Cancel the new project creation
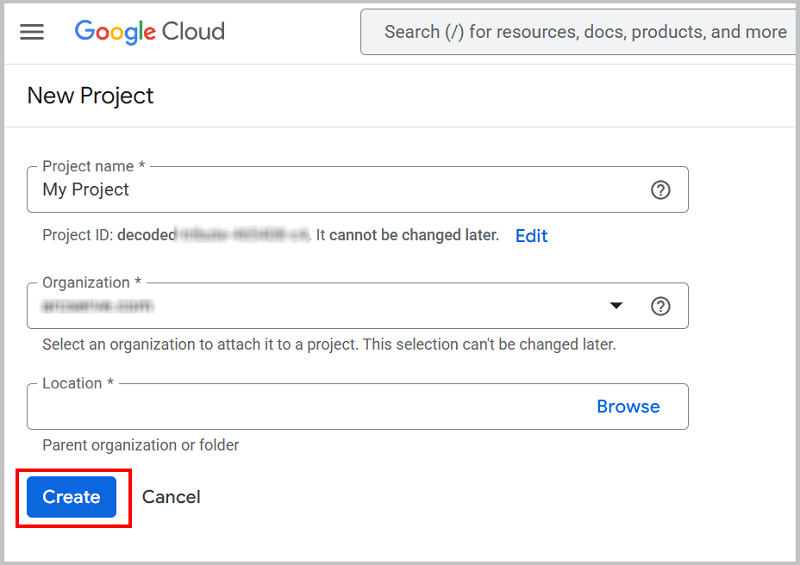Image resolution: width=800 pixels, height=565 pixels. tap(171, 497)
